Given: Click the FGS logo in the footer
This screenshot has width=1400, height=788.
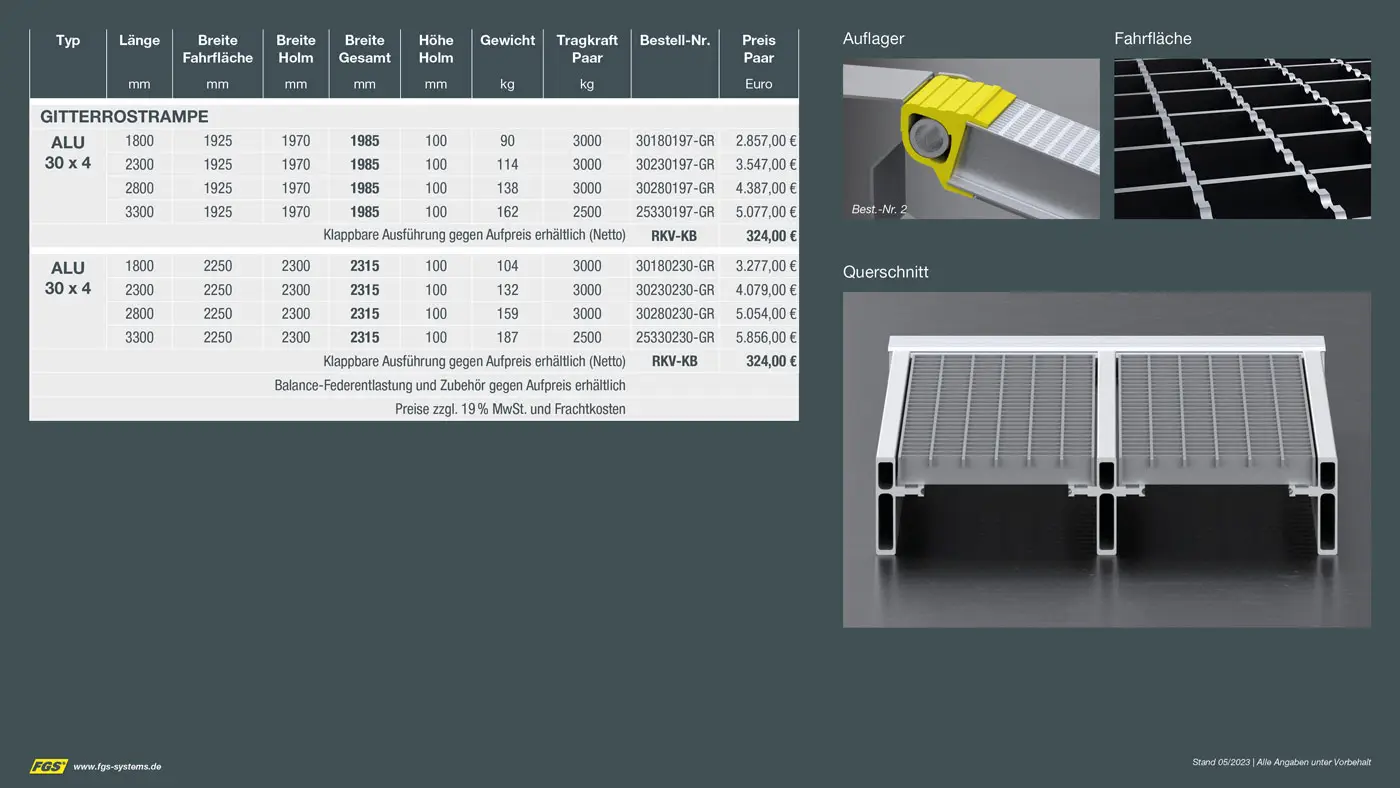Looking at the screenshot, I should click(48, 766).
